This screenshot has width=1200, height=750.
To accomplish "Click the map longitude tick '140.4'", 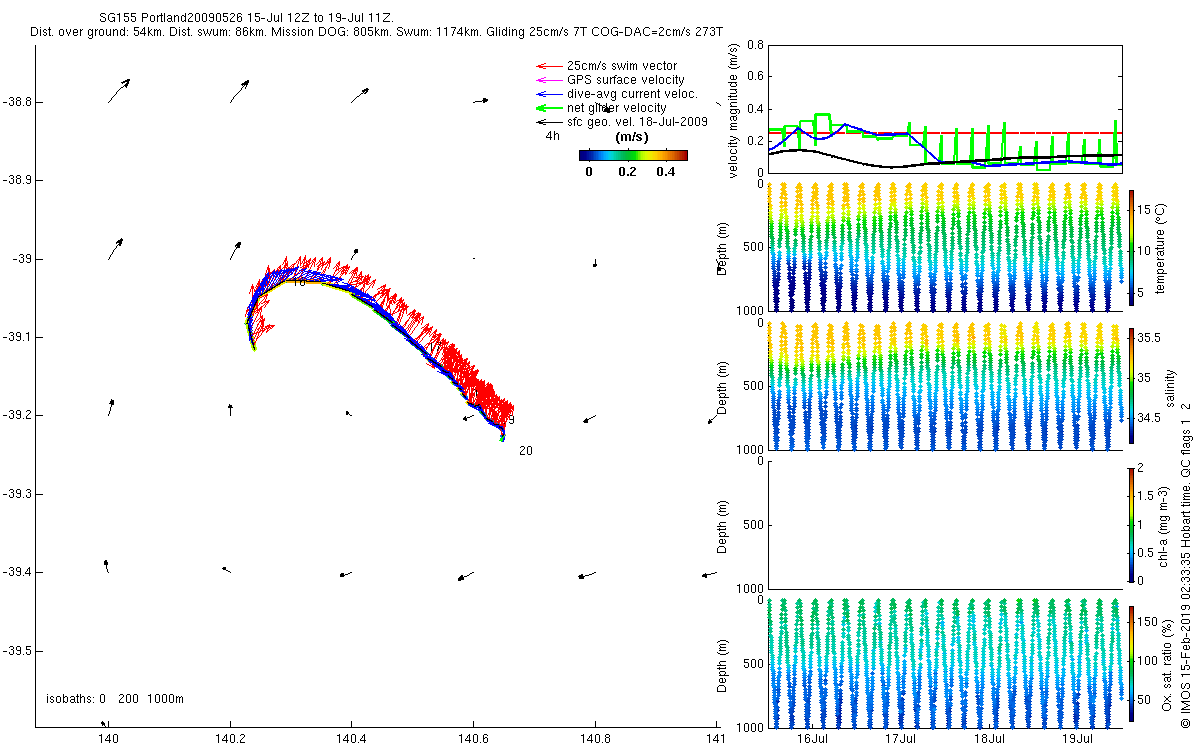I will pyautogui.click(x=352, y=739).
